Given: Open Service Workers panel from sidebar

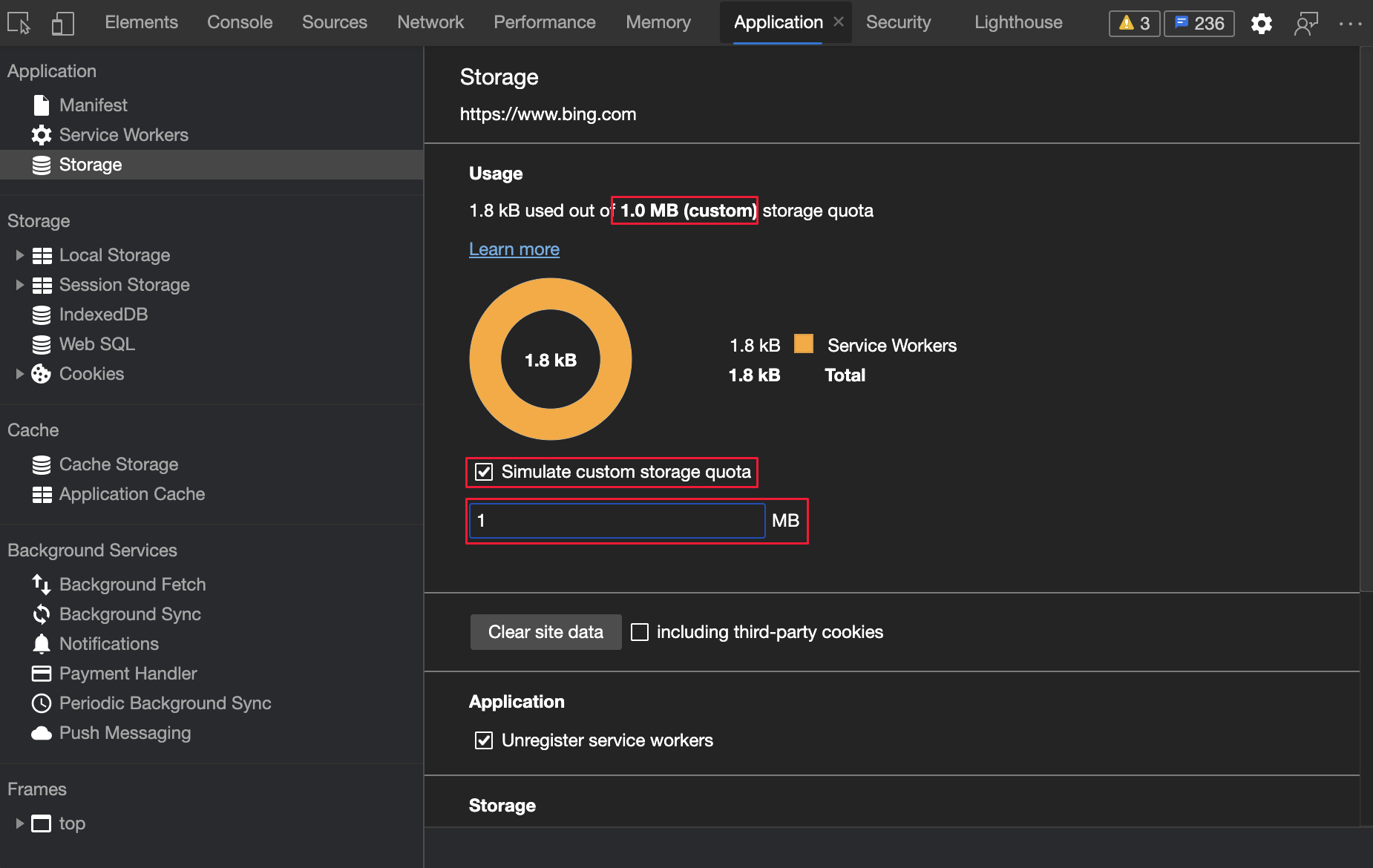Looking at the screenshot, I should click(x=123, y=134).
